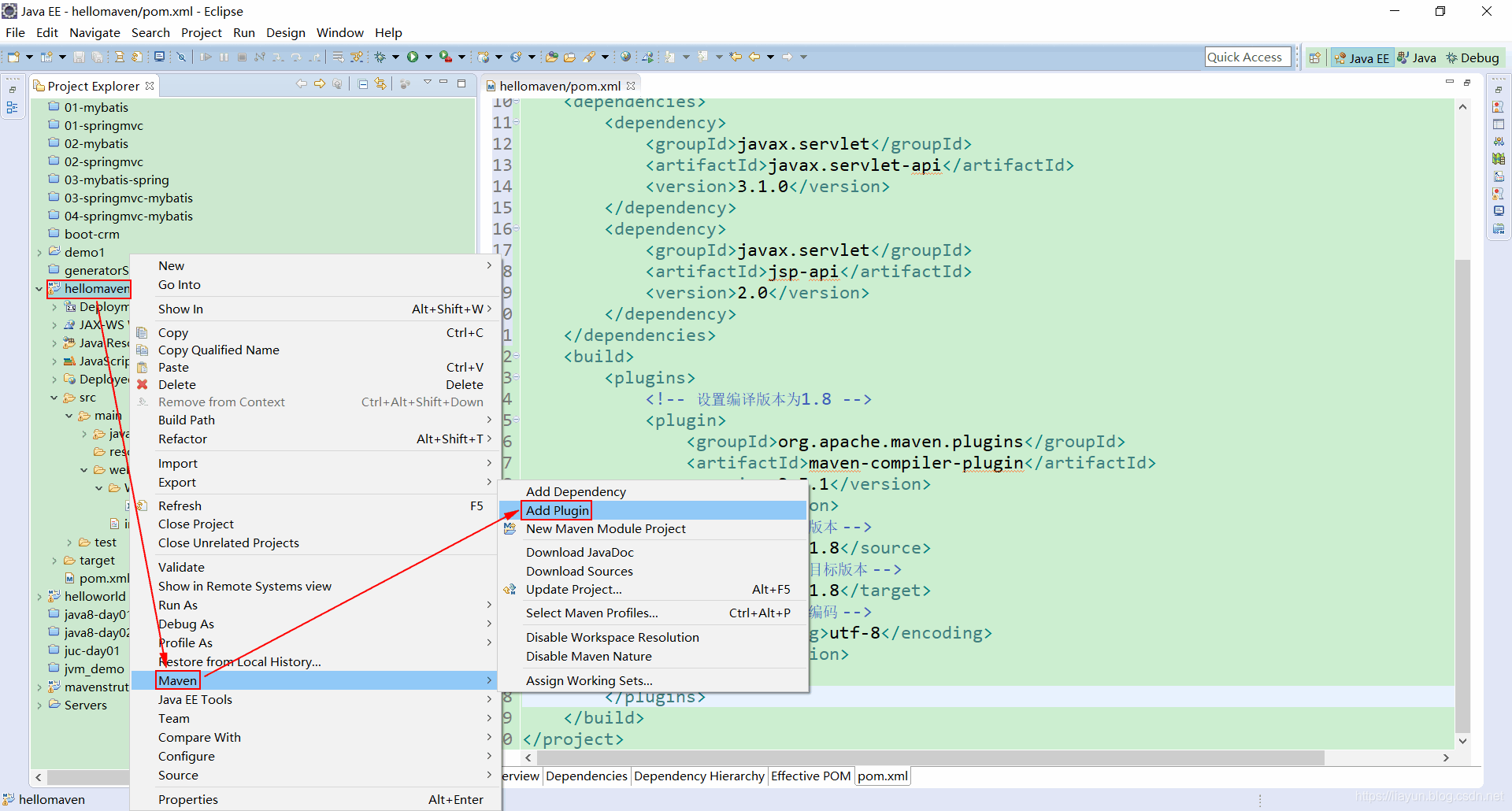Click the Quick Access search field
Viewport: 1512px width, 811px height.
point(1248,57)
